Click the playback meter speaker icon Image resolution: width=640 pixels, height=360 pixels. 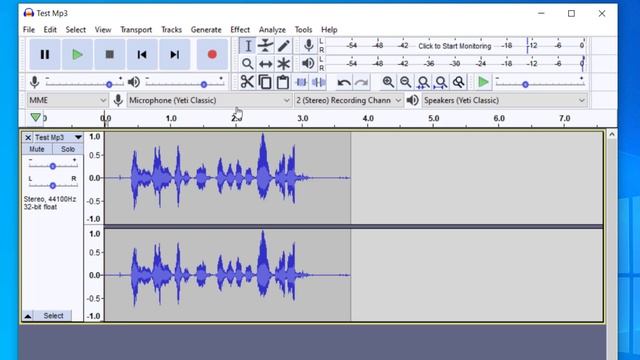tap(308, 63)
